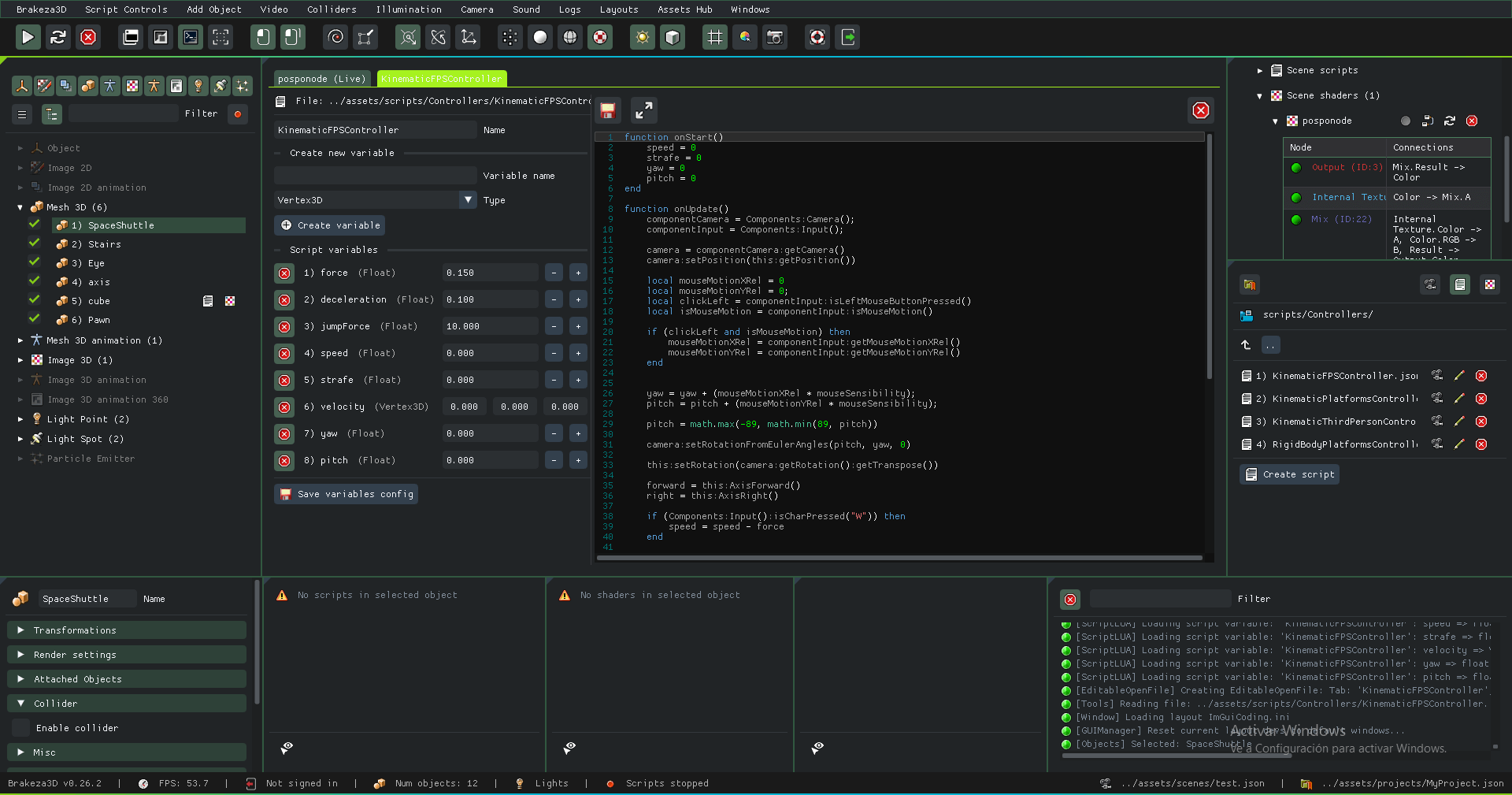Screen dimensions: 1512x795
Task: Click the Play button in the top toolbar
Action: click(x=28, y=37)
